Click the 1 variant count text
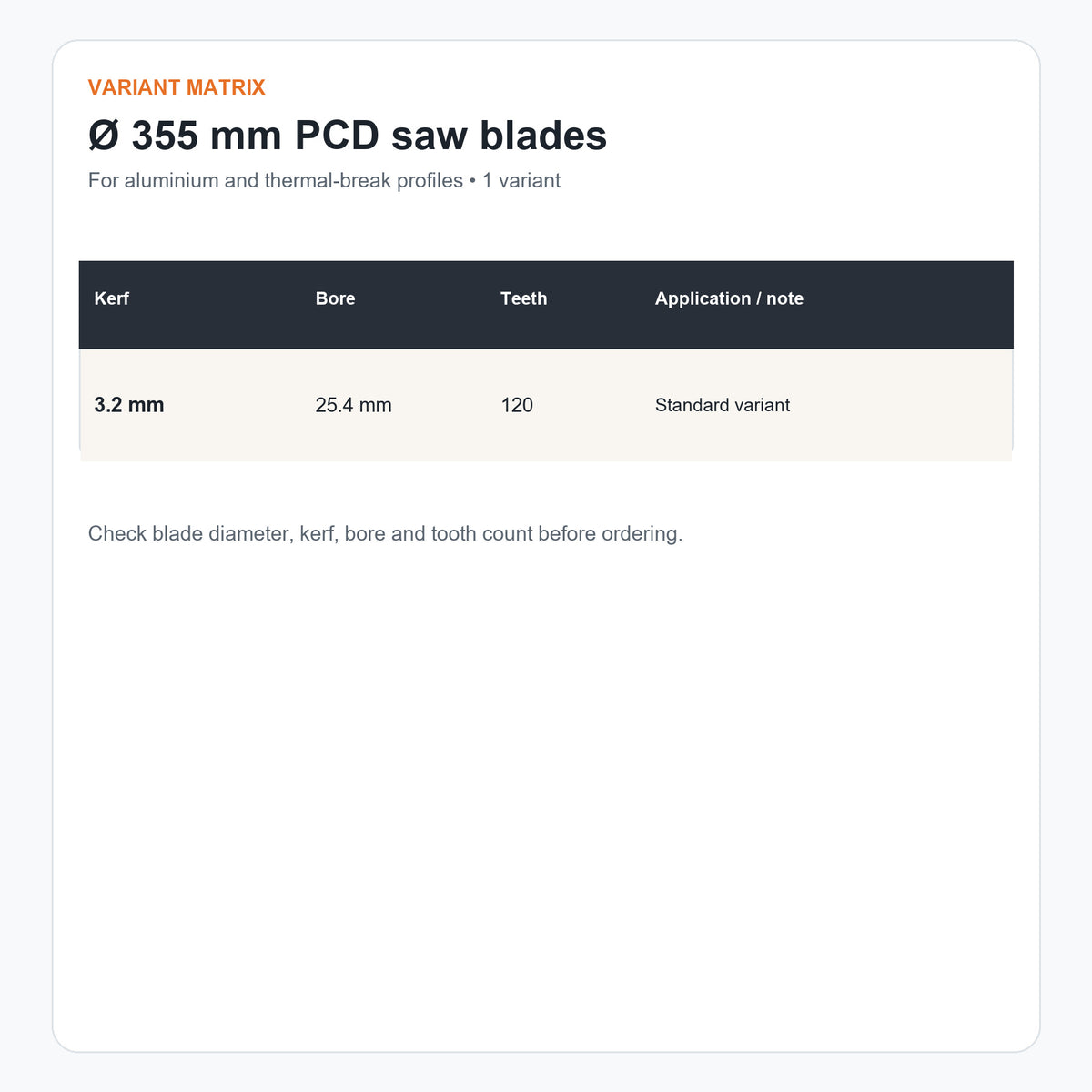The image size is (1092, 1092). coord(521,180)
